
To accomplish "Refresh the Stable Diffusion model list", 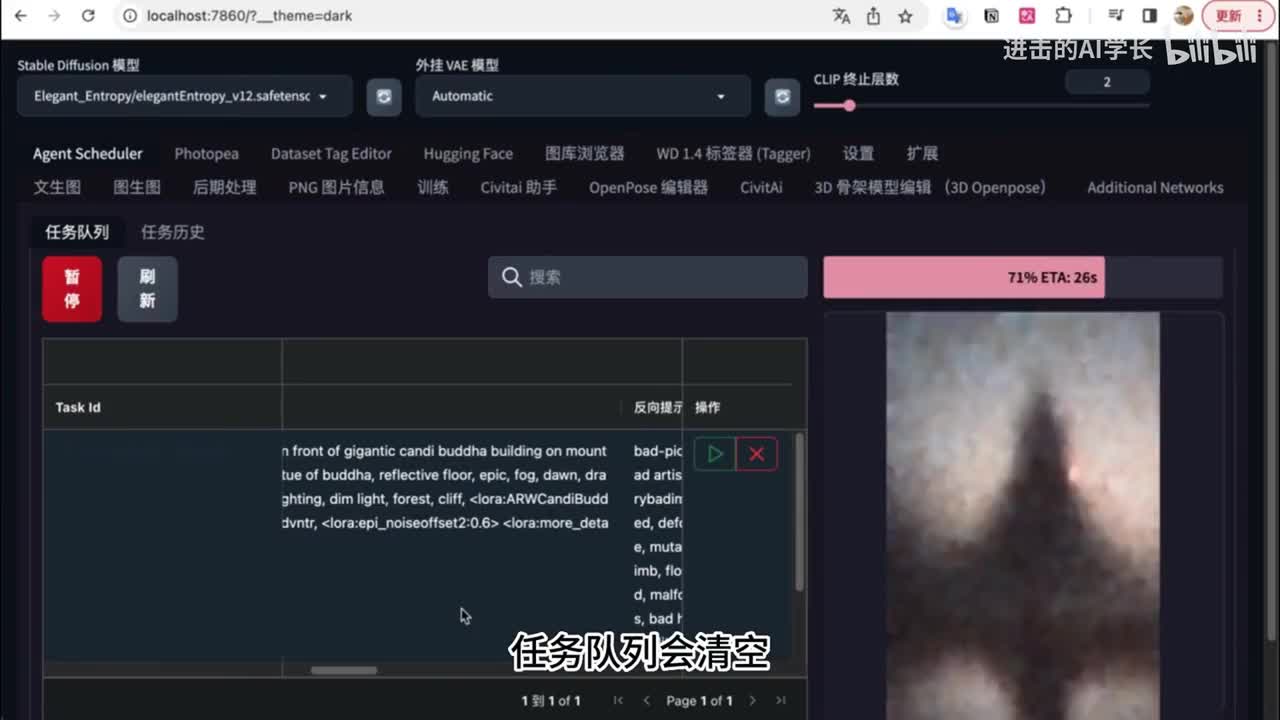I will [383, 97].
